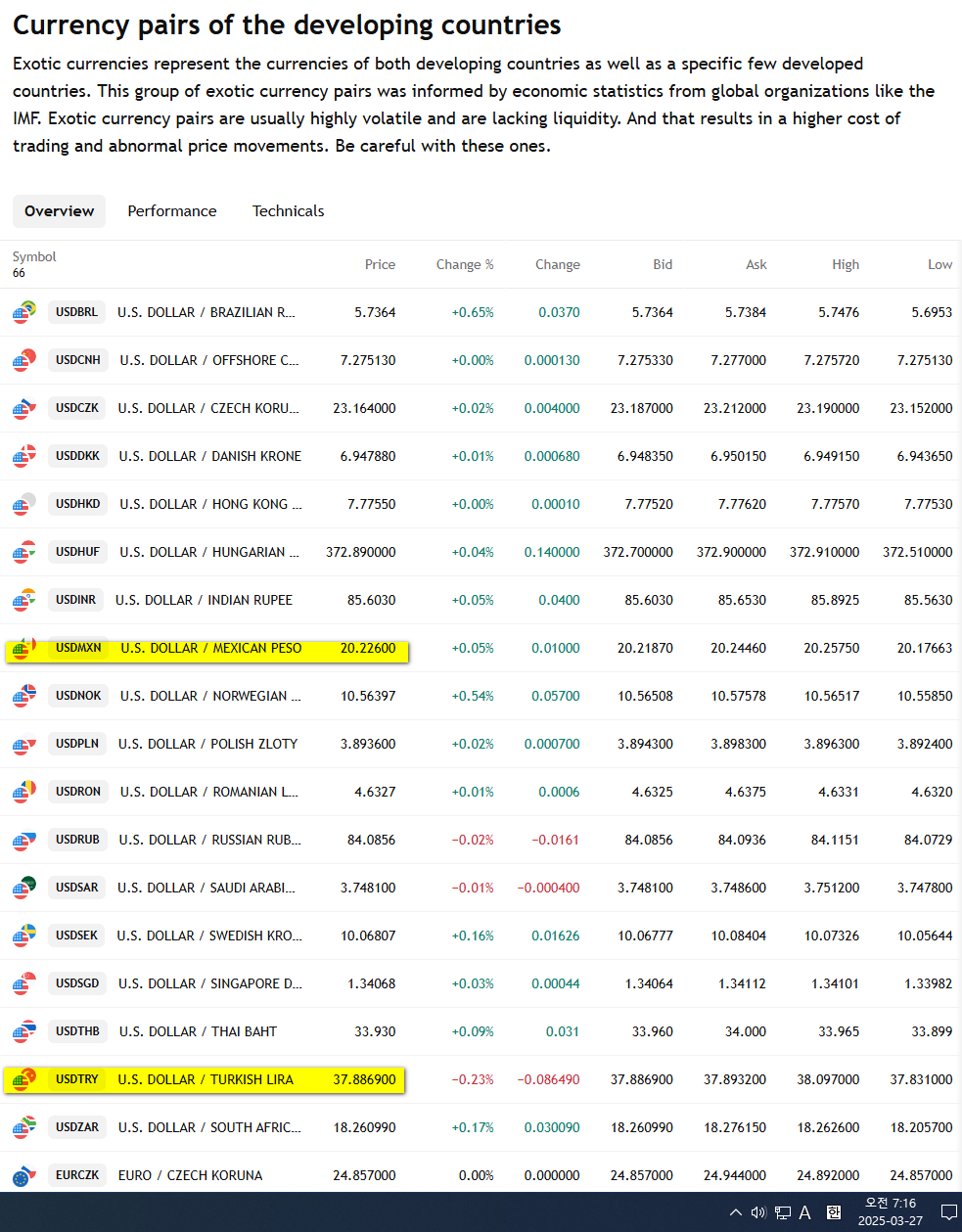Click EURO / CZECH KORUNA name
Screen dimensions: 962x1232
190,1175
